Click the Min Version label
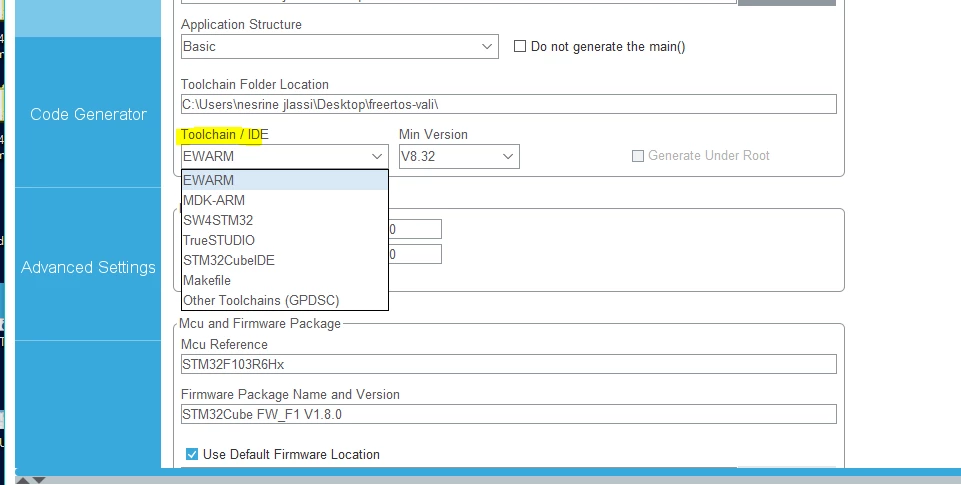 pos(433,134)
